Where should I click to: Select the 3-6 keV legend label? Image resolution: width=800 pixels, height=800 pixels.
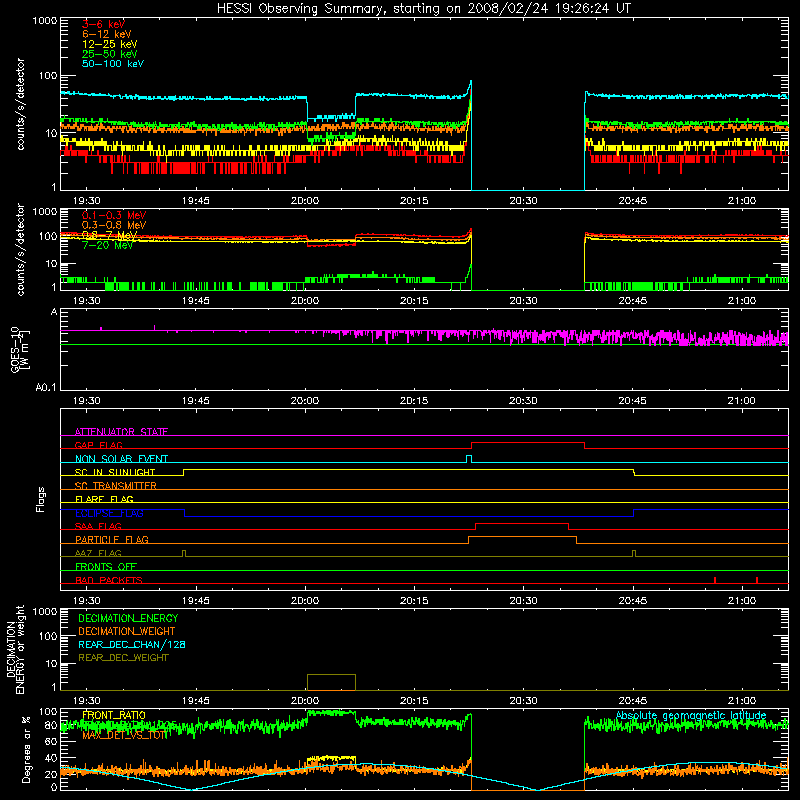pyautogui.click(x=104, y=24)
